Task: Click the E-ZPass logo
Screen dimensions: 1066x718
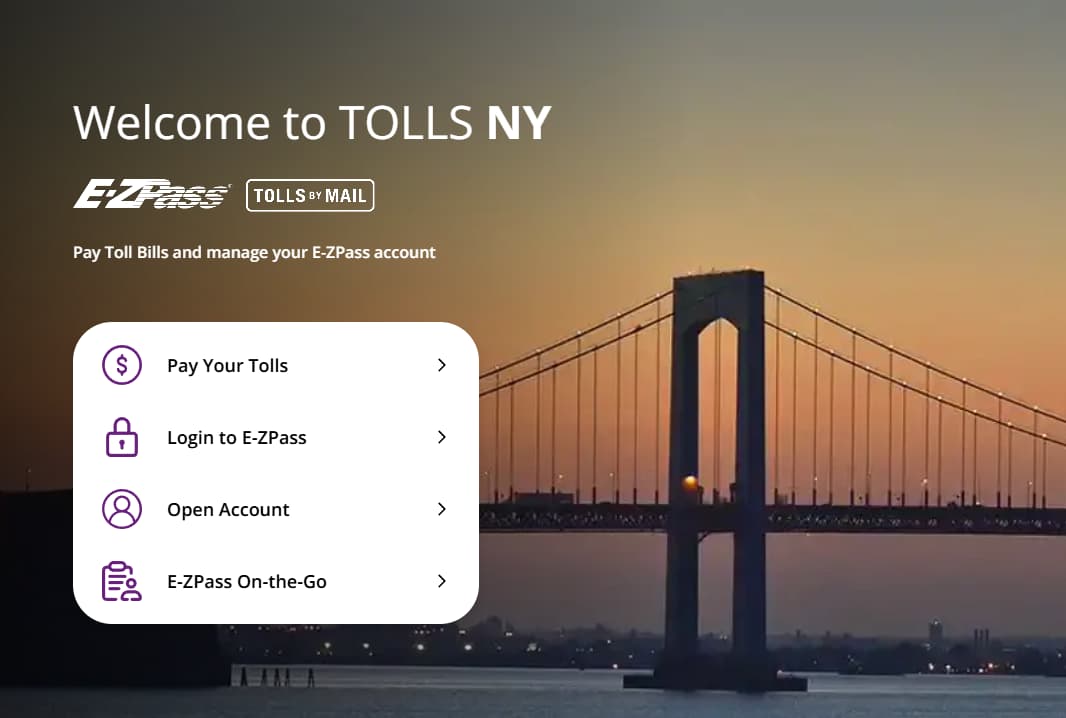Action: click(152, 195)
